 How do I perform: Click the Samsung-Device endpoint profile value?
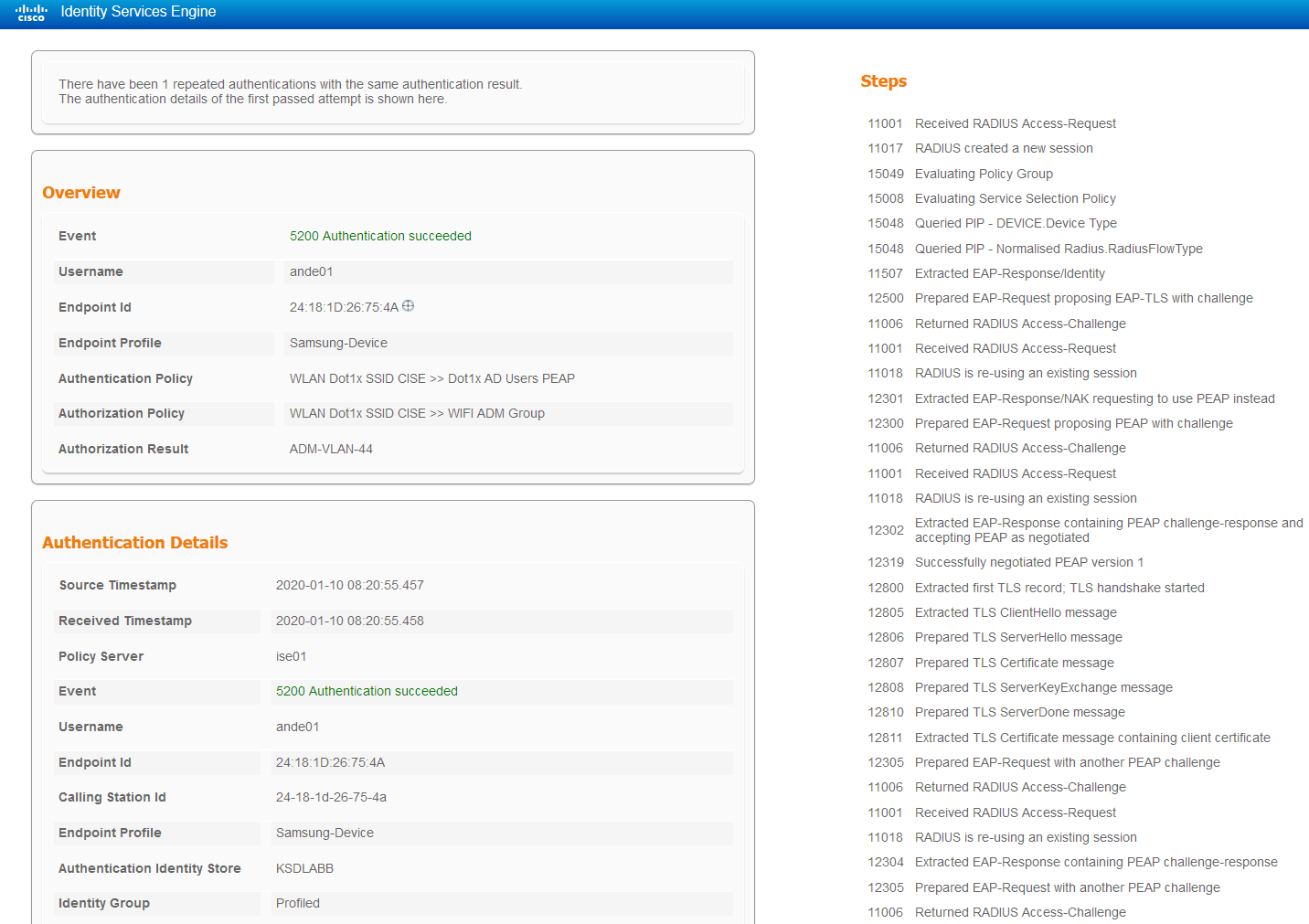point(338,343)
